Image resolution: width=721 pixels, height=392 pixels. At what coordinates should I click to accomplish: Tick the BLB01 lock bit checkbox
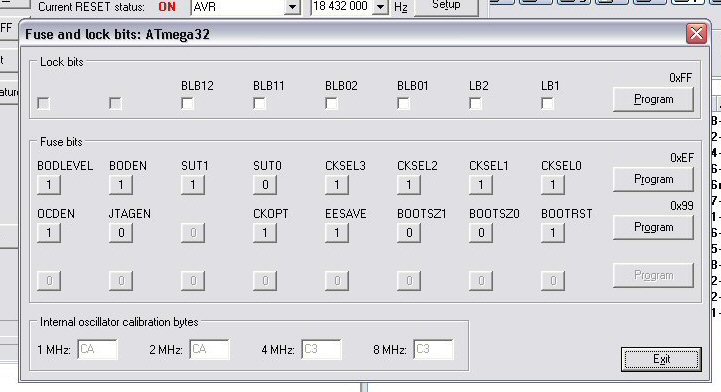pos(403,103)
